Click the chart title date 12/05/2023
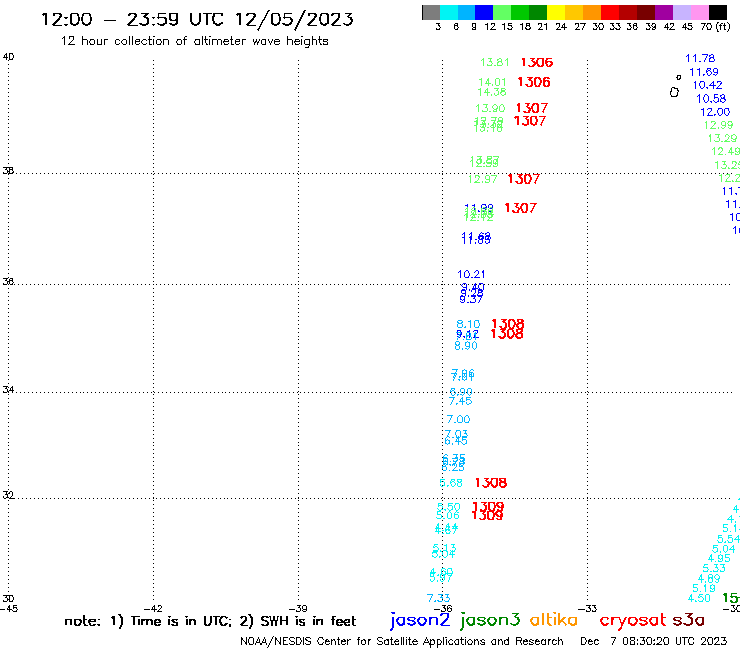 (x=294, y=19)
